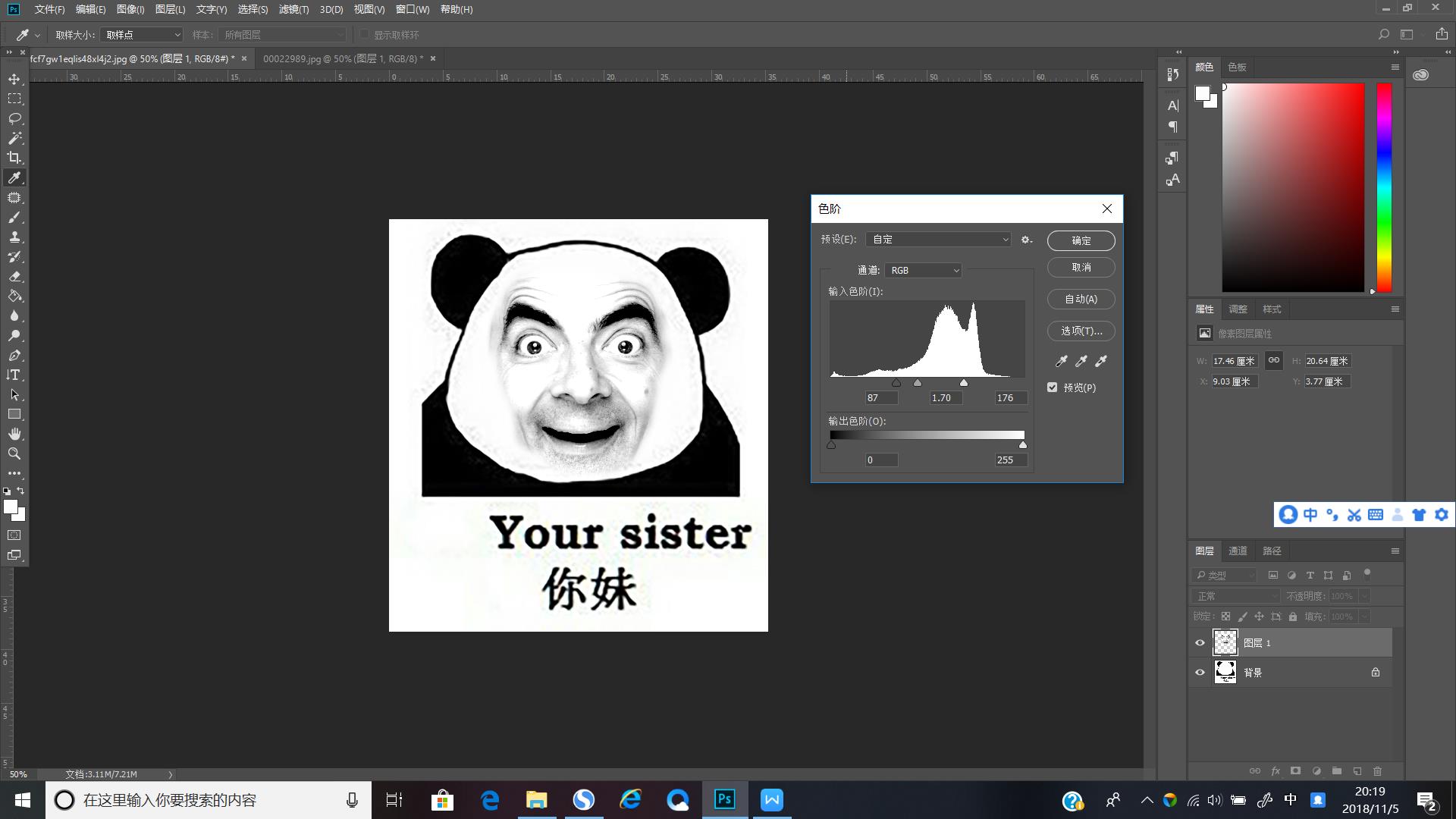Switch to the 通道 panel tab

[x=1238, y=551]
